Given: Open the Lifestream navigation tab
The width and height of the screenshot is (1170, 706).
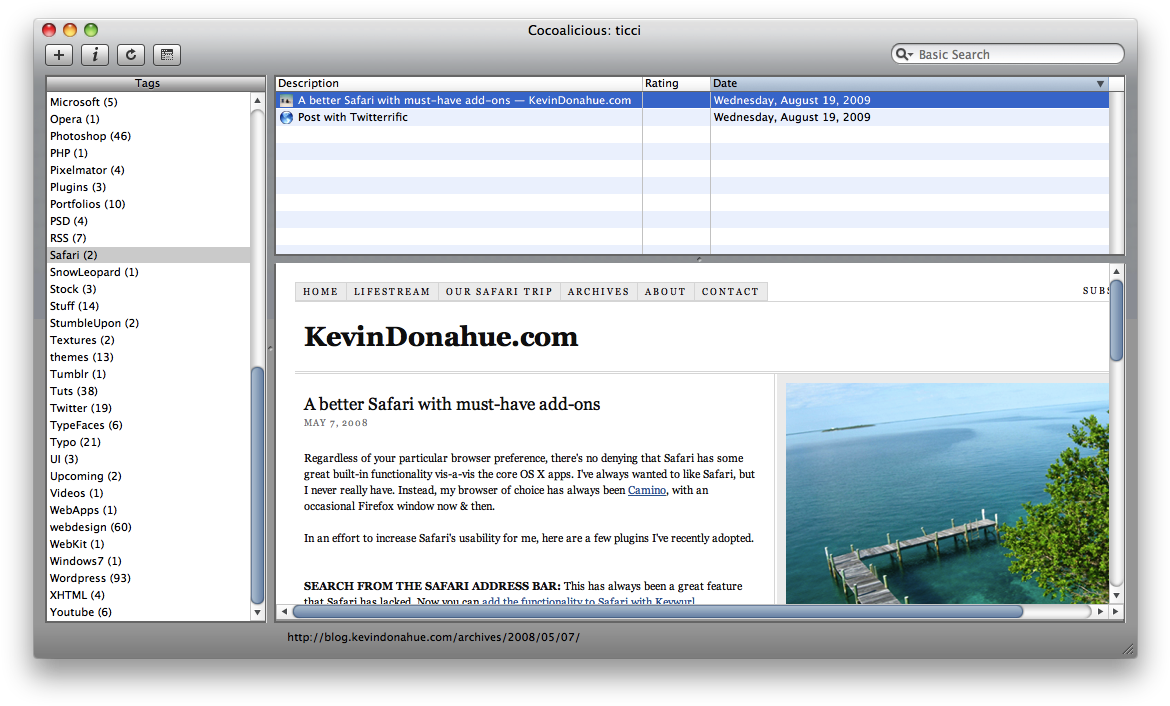Looking at the screenshot, I should tap(391, 291).
